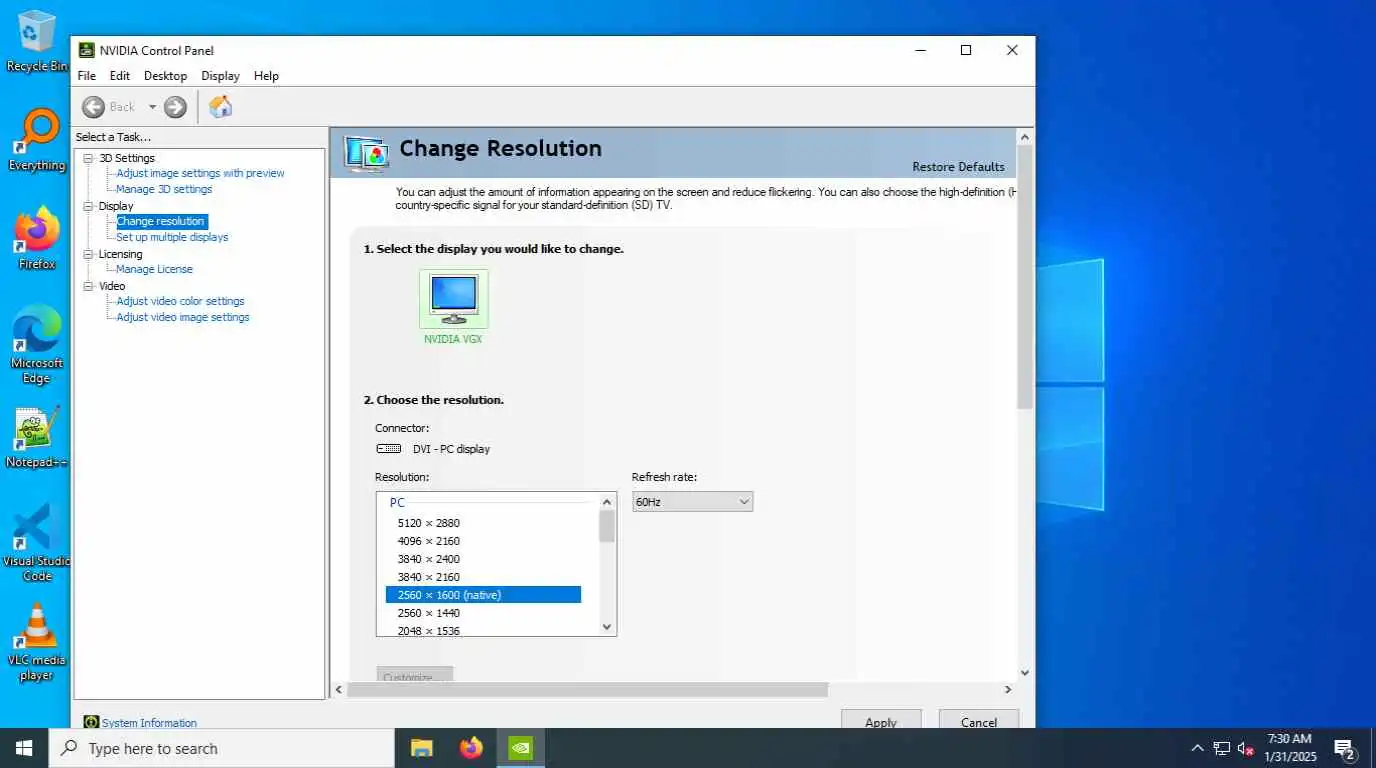1376x768 pixels.
Task: Open taskbar clock showing 7:30 AM
Action: pyautogui.click(x=1289, y=748)
